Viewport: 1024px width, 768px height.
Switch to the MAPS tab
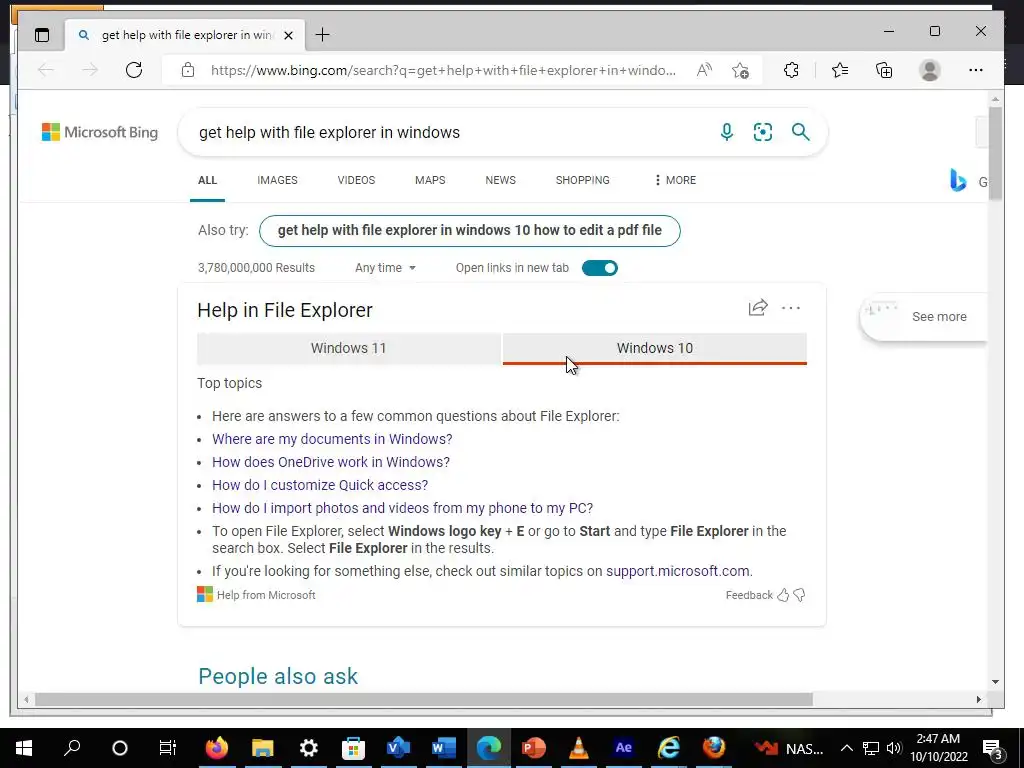430,180
